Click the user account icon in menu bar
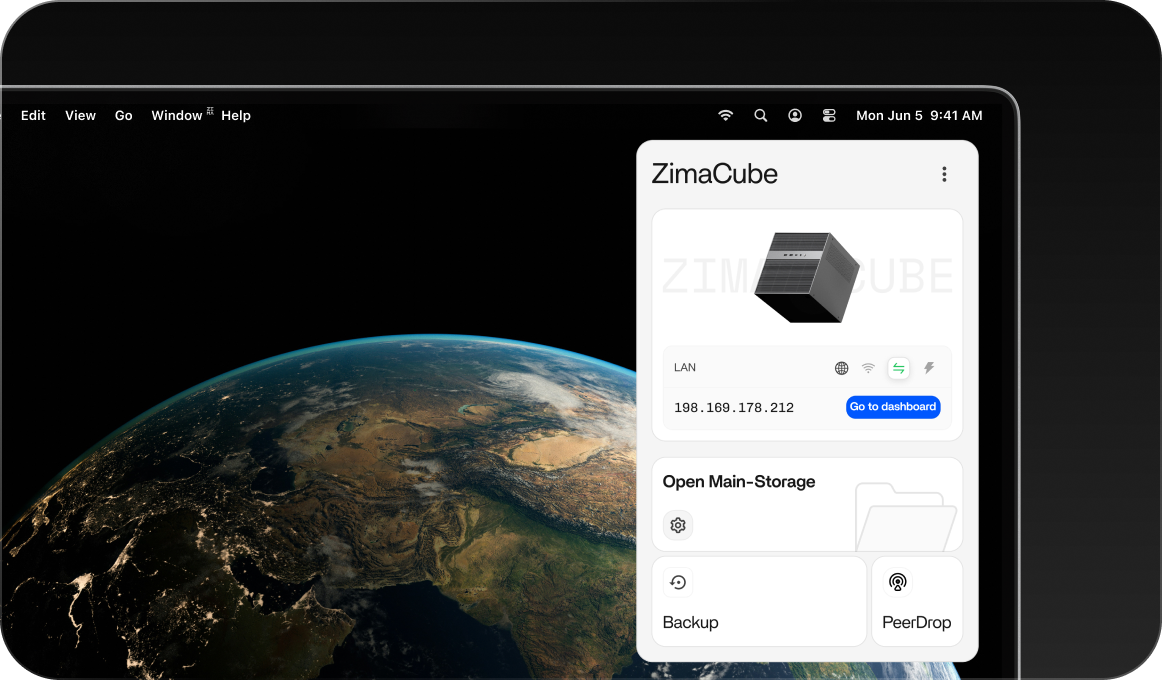The image size is (1162, 680). pos(794,116)
